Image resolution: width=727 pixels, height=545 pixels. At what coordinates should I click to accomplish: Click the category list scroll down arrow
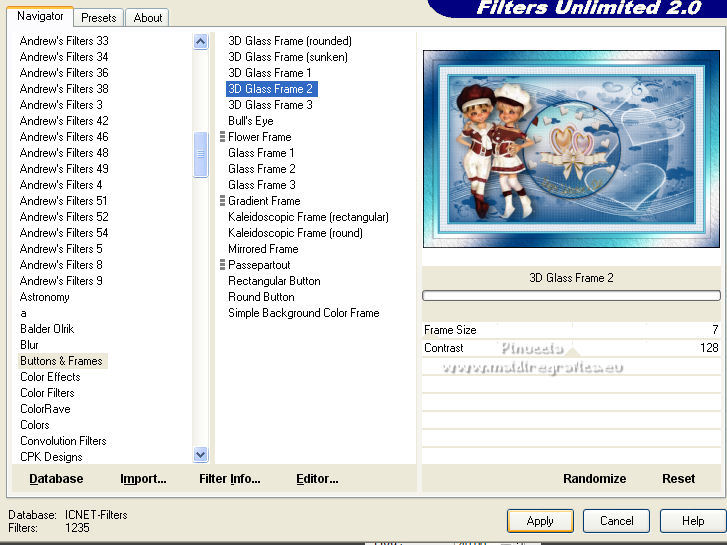pyautogui.click(x=200, y=455)
